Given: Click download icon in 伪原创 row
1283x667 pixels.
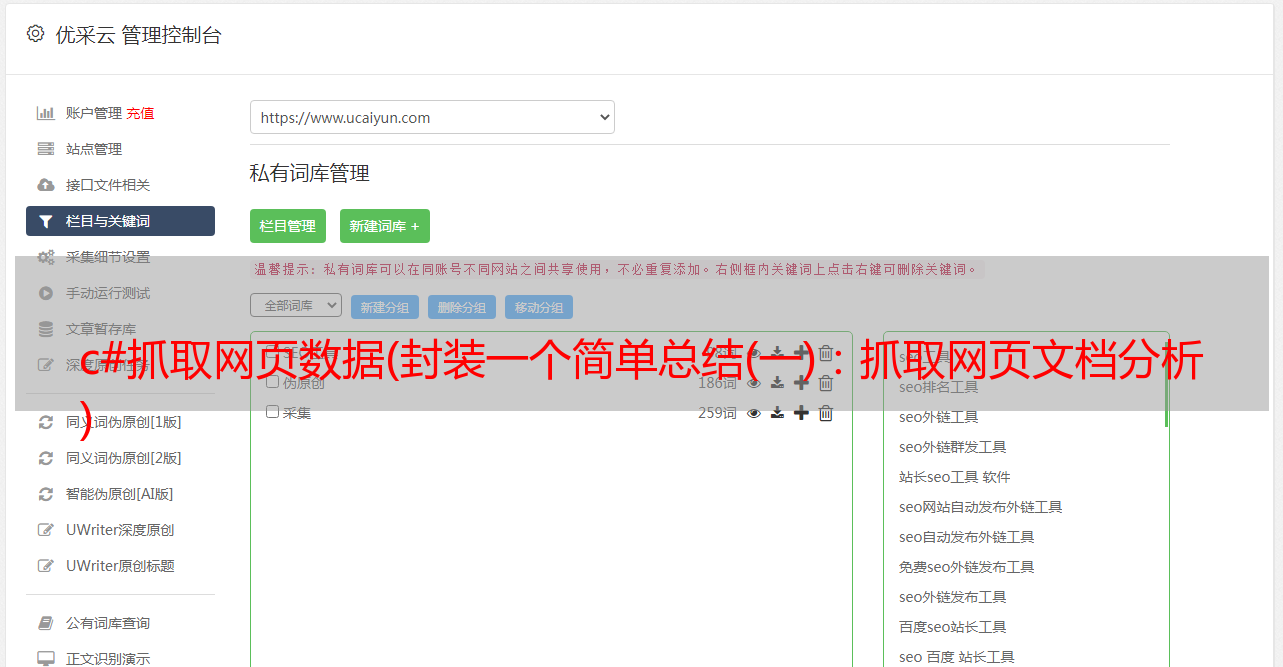Looking at the screenshot, I should (777, 383).
